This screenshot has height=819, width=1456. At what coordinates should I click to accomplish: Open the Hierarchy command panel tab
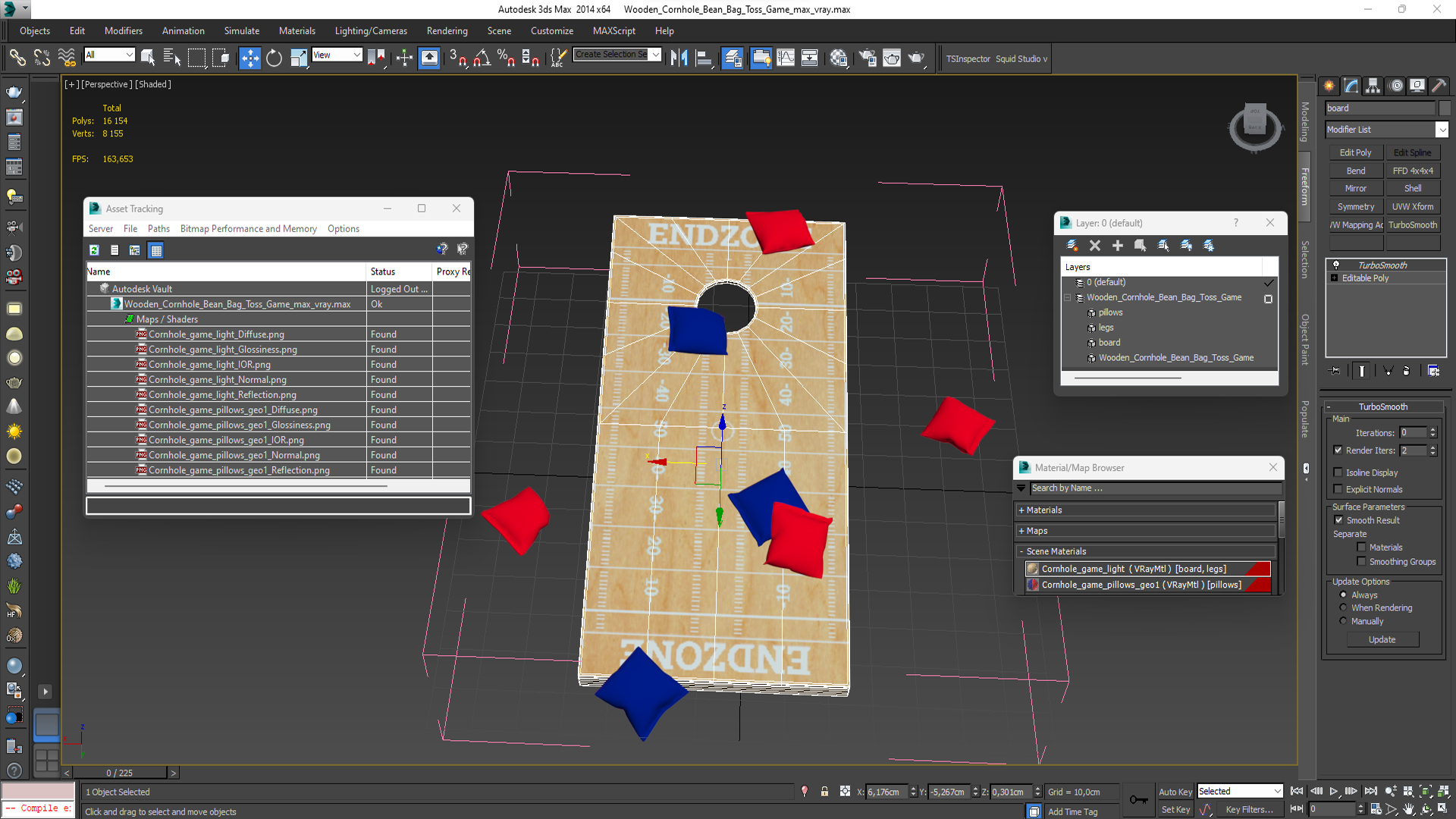[x=1373, y=86]
